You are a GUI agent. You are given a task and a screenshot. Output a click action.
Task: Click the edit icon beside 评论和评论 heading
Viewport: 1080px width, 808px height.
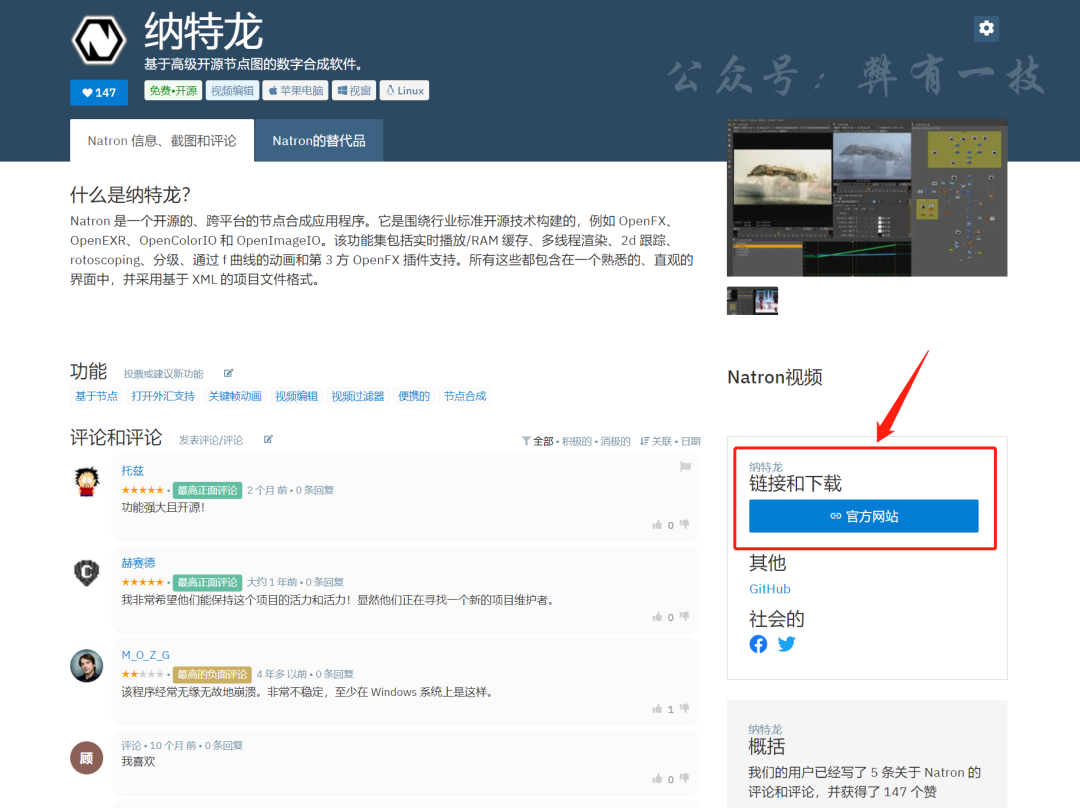click(x=268, y=439)
